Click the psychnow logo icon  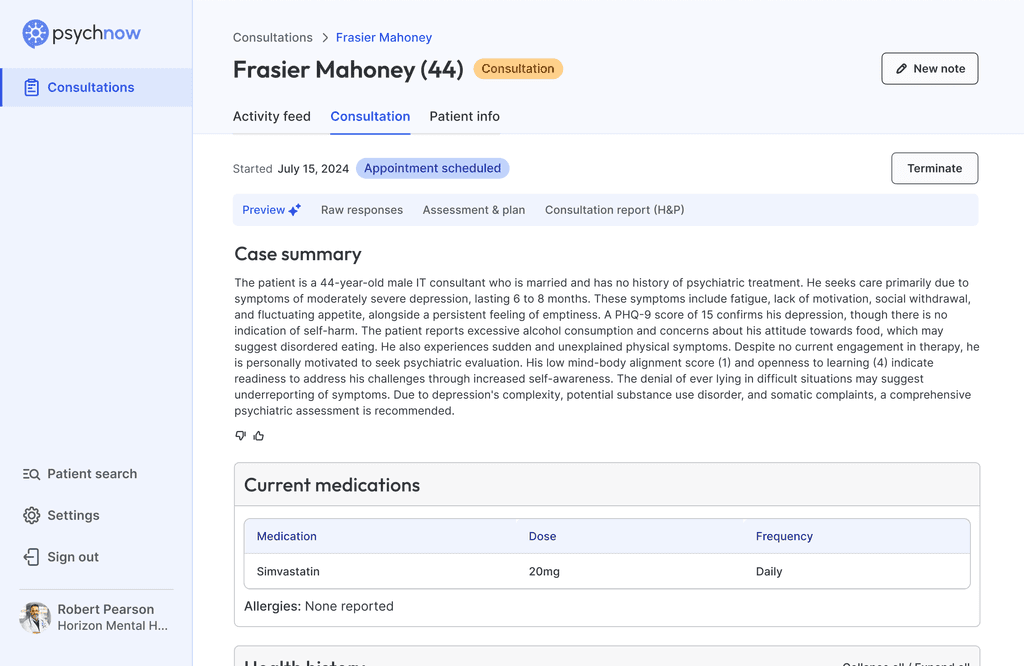coord(35,33)
